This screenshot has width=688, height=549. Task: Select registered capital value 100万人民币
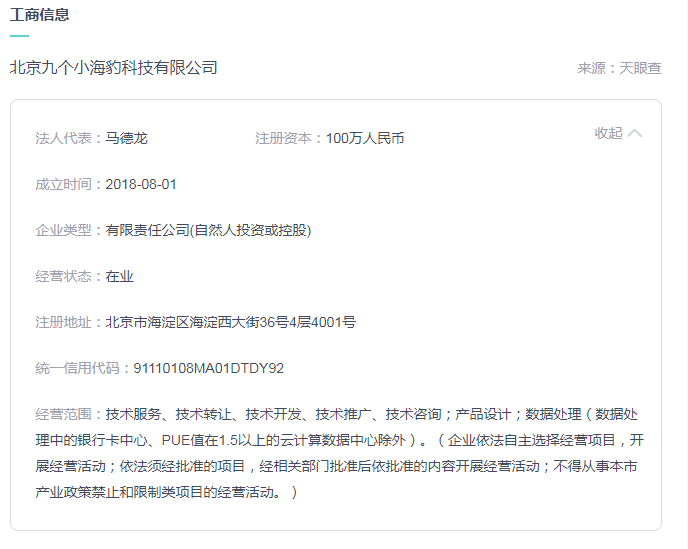pyautogui.click(x=365, y=138)
